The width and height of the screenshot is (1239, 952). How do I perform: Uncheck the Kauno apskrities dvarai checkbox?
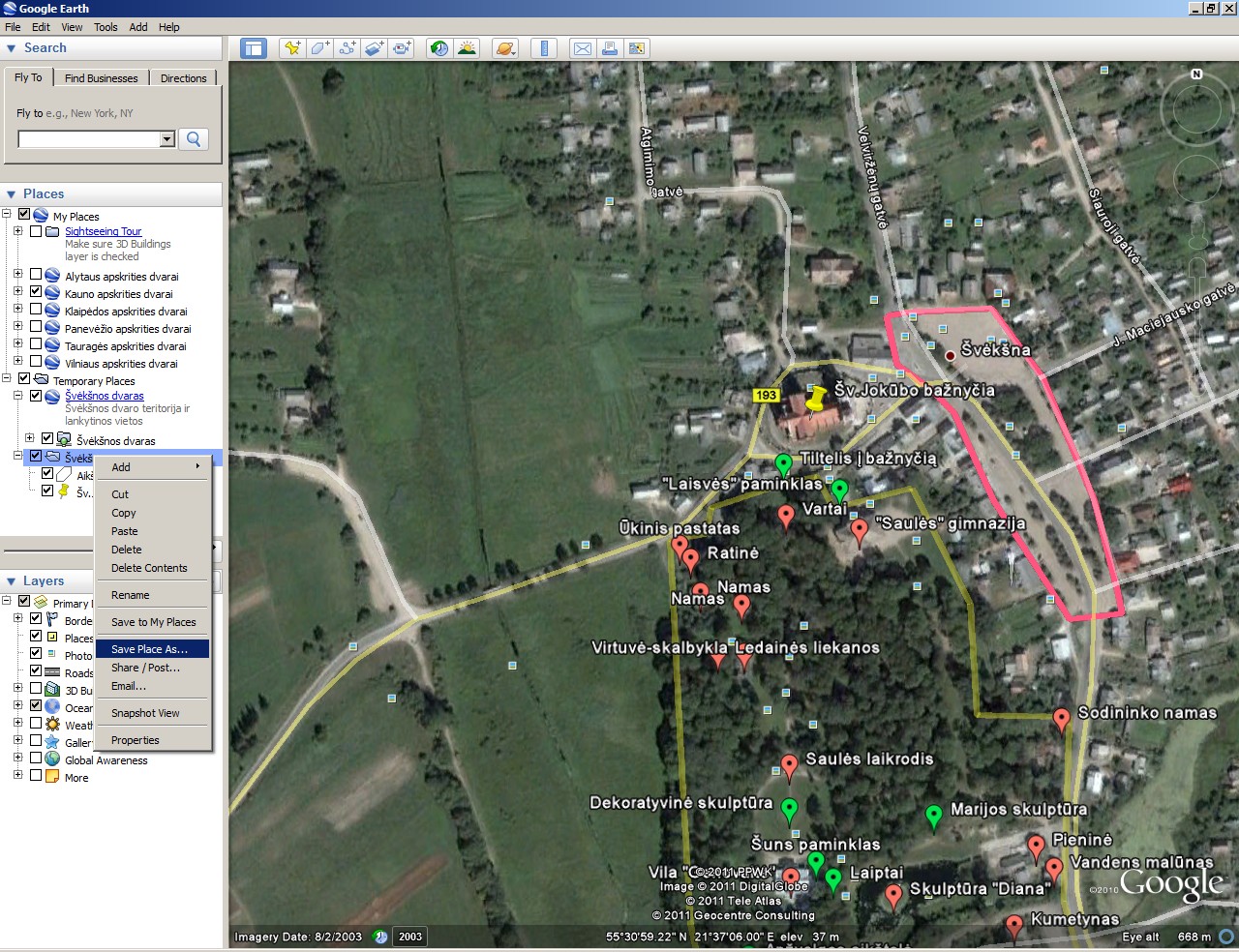pyautogui.click(x=36, y=292)
